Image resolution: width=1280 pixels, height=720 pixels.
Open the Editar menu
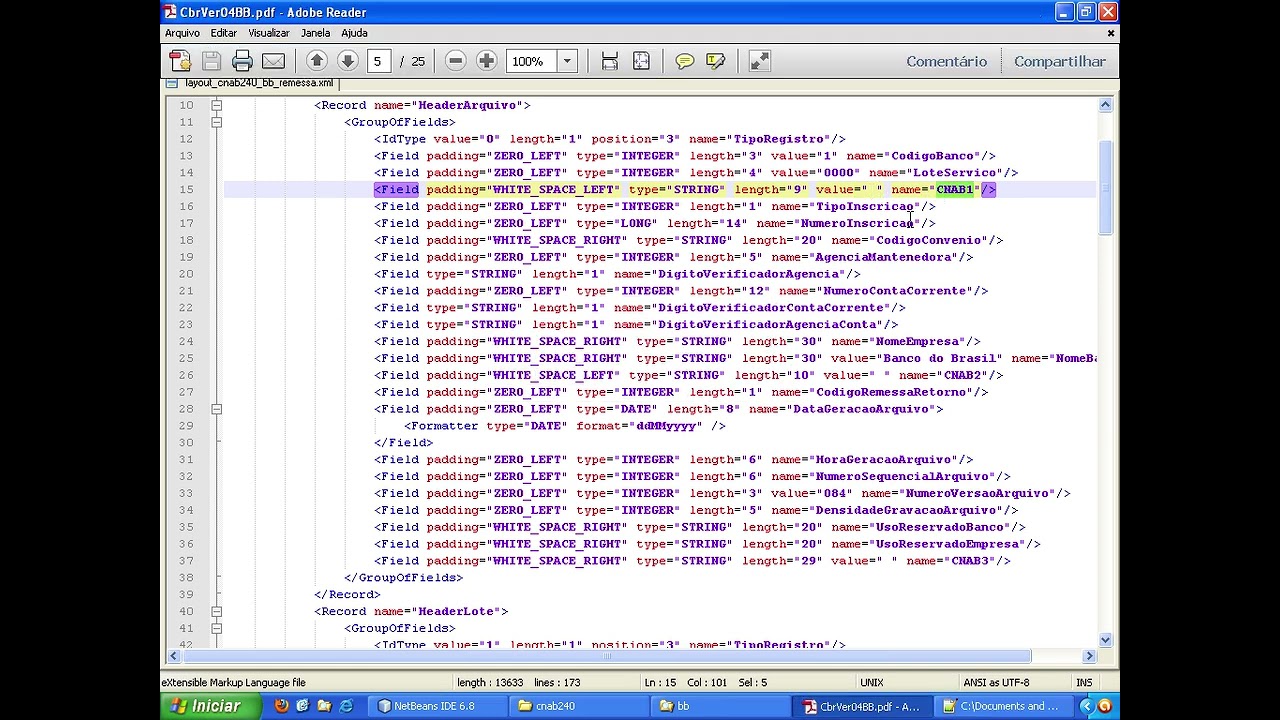pyautogui.click(x=224, y=33)
